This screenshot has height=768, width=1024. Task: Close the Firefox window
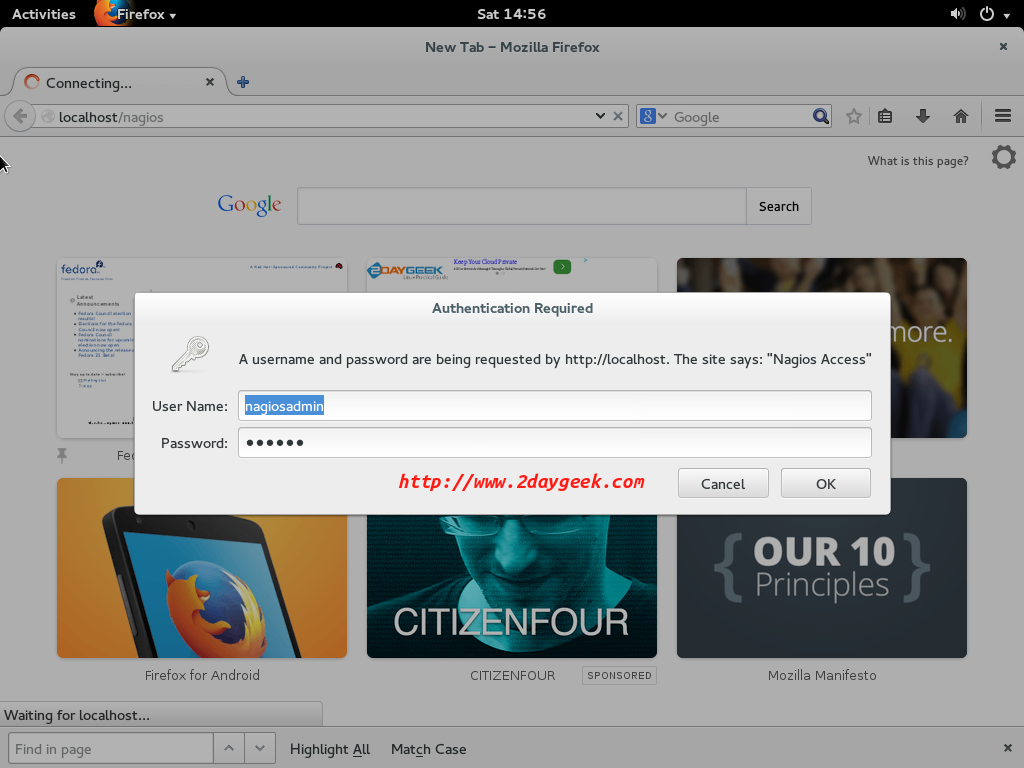click(x=1003, y=46)
